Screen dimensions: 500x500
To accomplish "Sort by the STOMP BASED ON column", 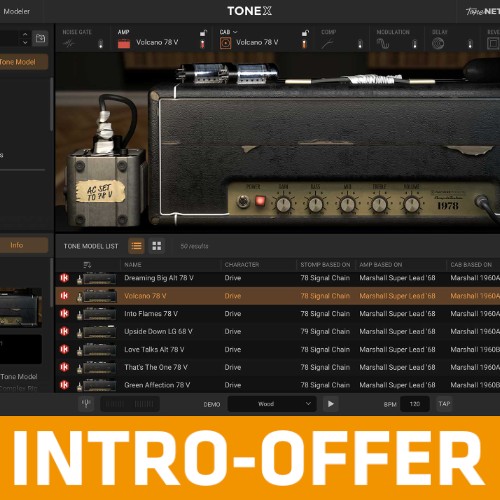I will tap(325, 265).
